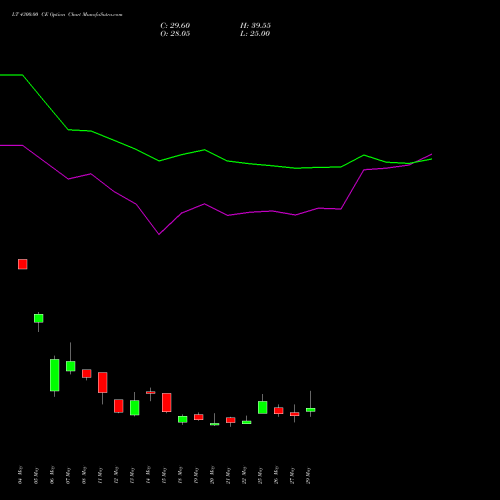
Task: Click the '27 May' date axis label
Action: click(x=292, y=475)
